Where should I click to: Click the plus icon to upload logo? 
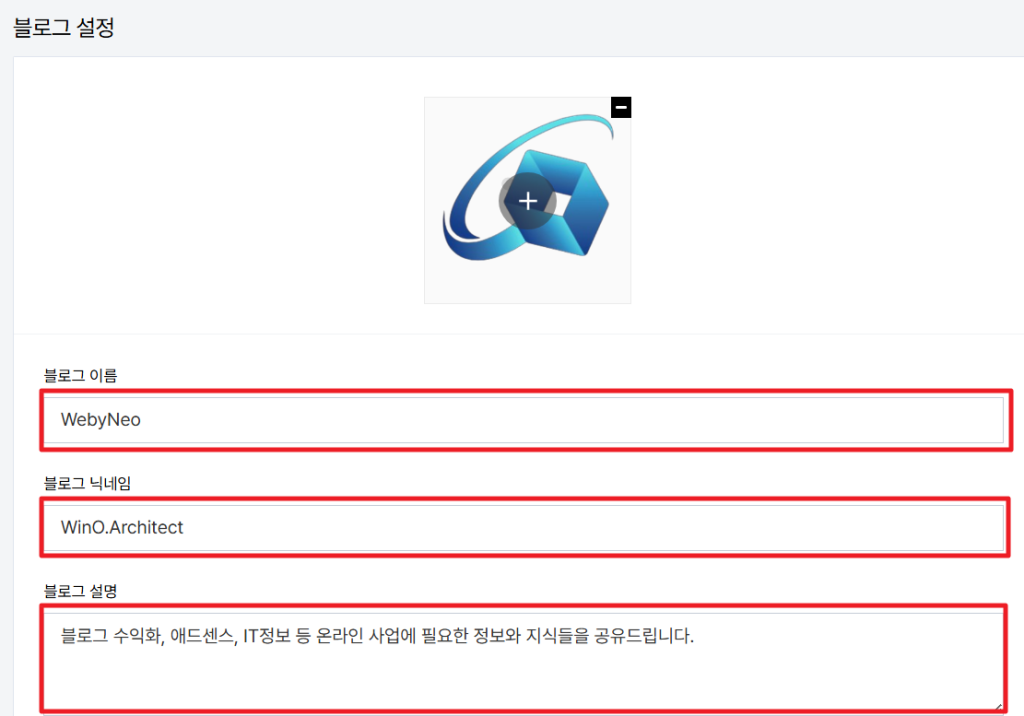[x=528, y=201]
